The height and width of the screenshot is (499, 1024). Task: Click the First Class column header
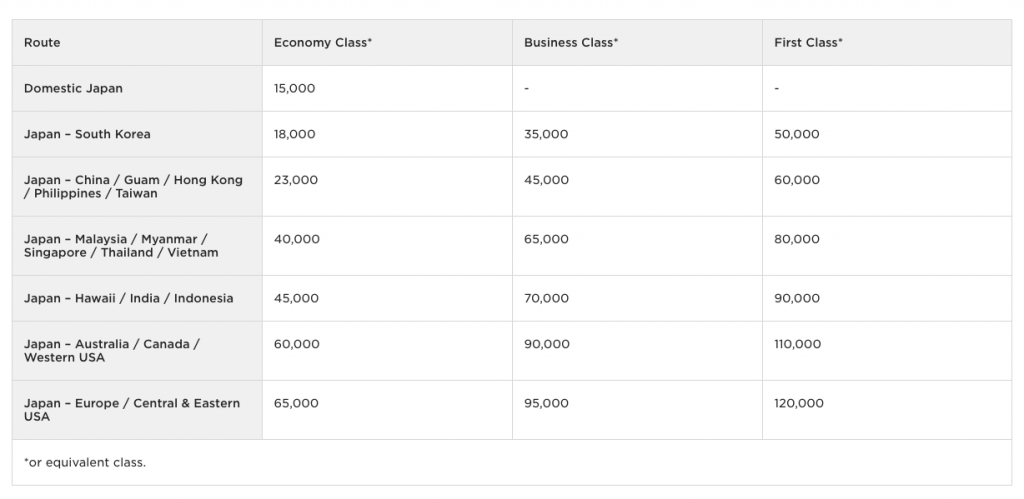coord(808,43)
